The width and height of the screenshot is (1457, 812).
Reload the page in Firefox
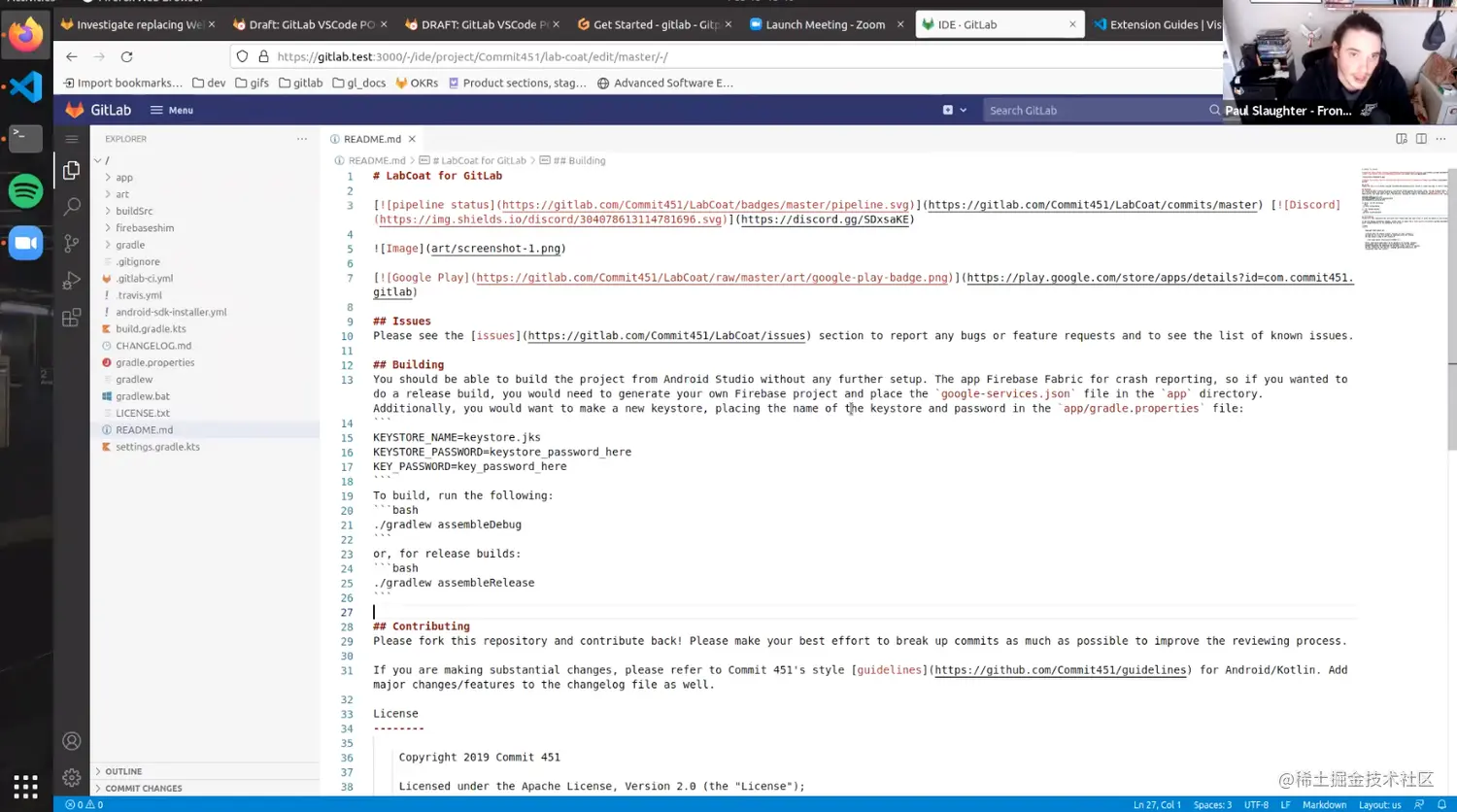click(x=126, y=56)
